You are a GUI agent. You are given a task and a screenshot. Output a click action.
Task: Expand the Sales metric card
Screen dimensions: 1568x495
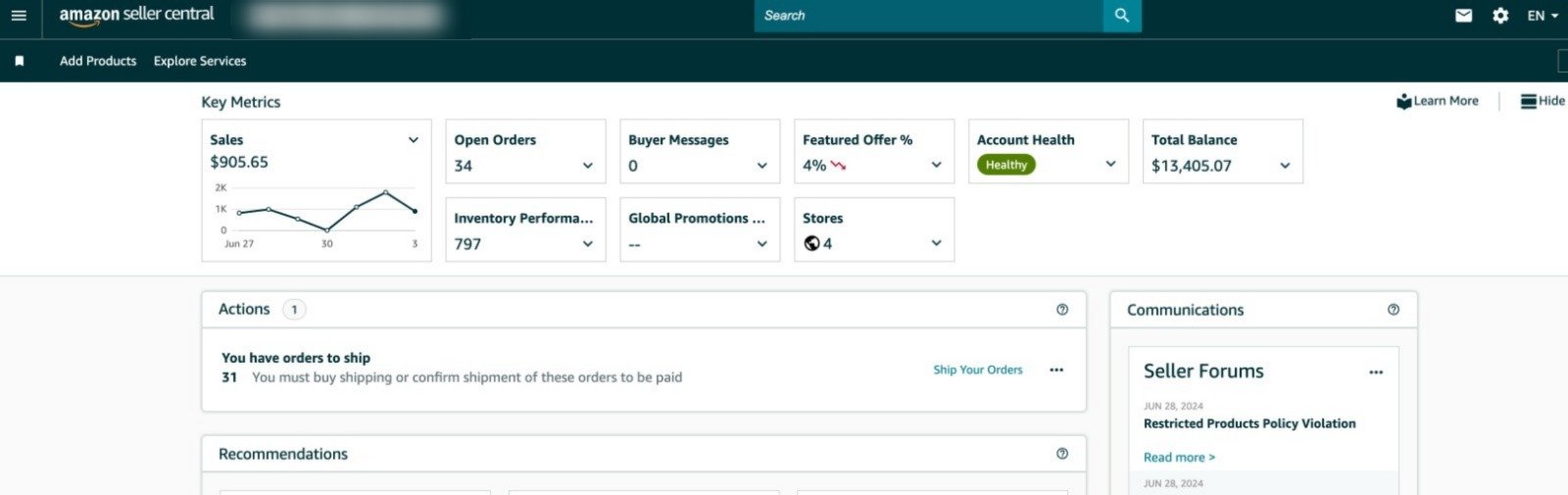[414, 140]
